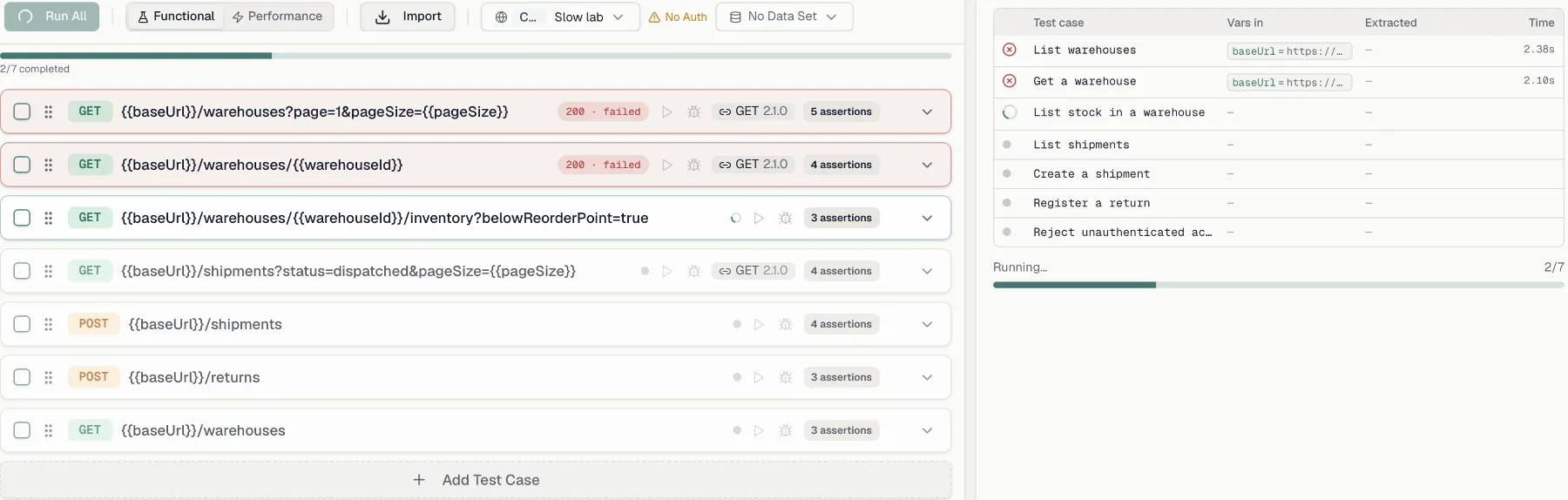The width and height of the screenshot is (1568, 500).
Task: Run the POST shipments test case
Action: pyautogui.click(x=759, y=324)
